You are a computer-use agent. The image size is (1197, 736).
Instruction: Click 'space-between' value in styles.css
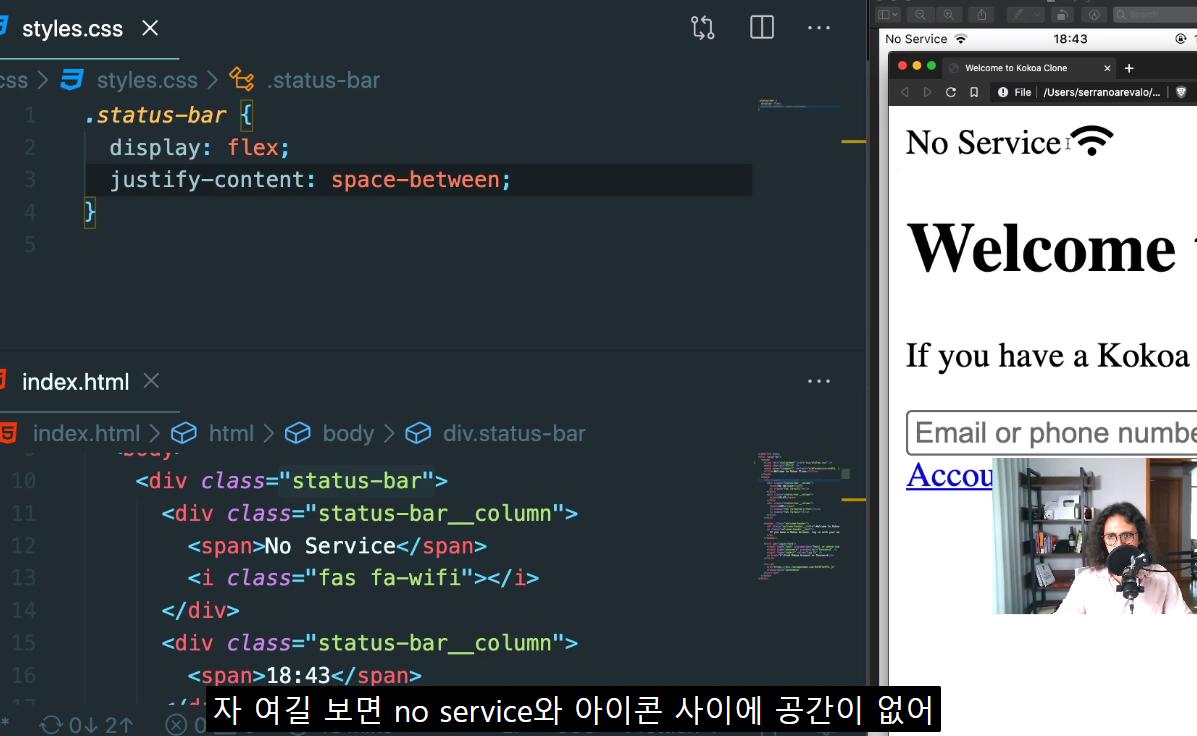click(x=415, y=180)
